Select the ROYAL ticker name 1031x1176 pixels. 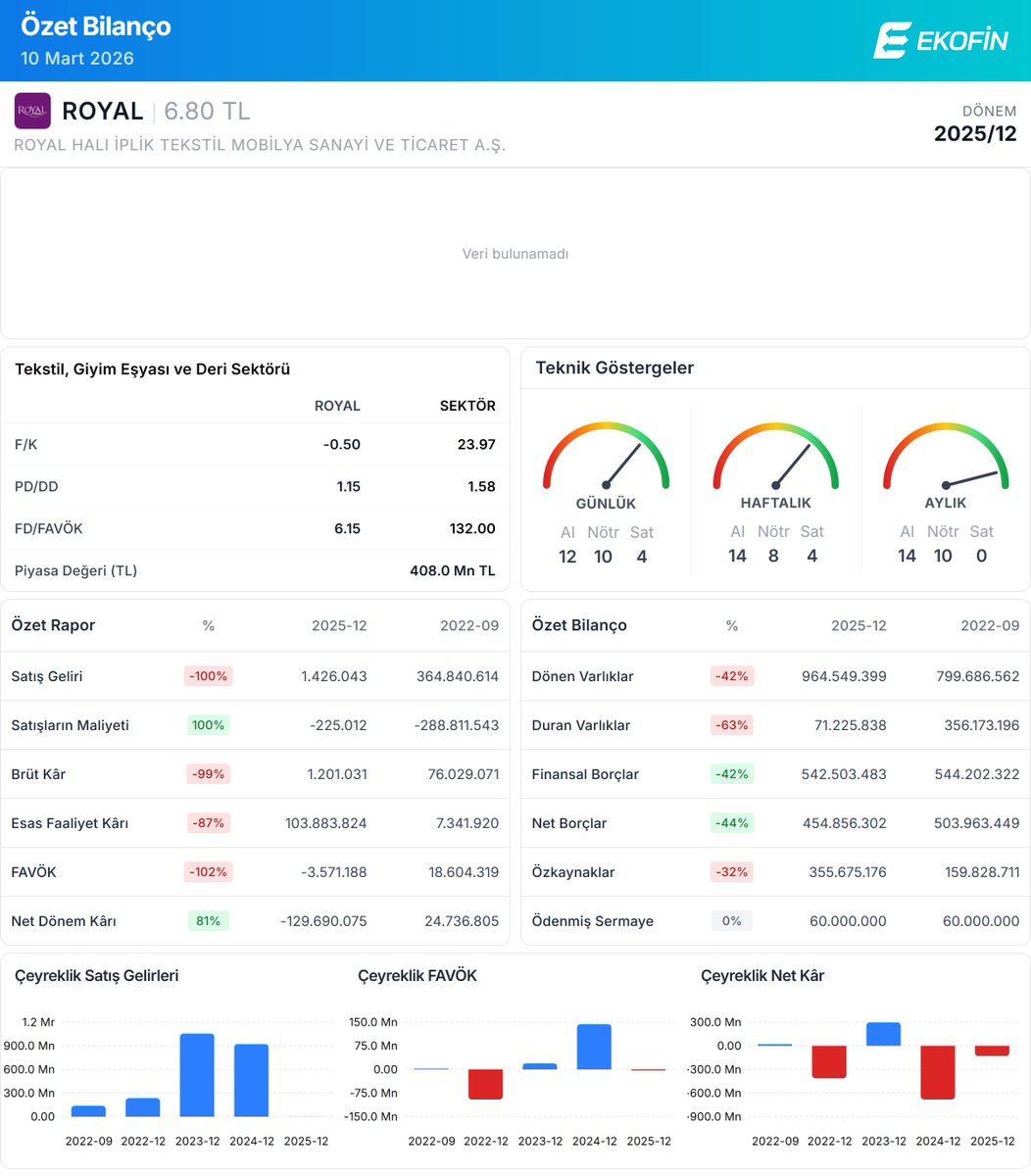tap(102, 111)
